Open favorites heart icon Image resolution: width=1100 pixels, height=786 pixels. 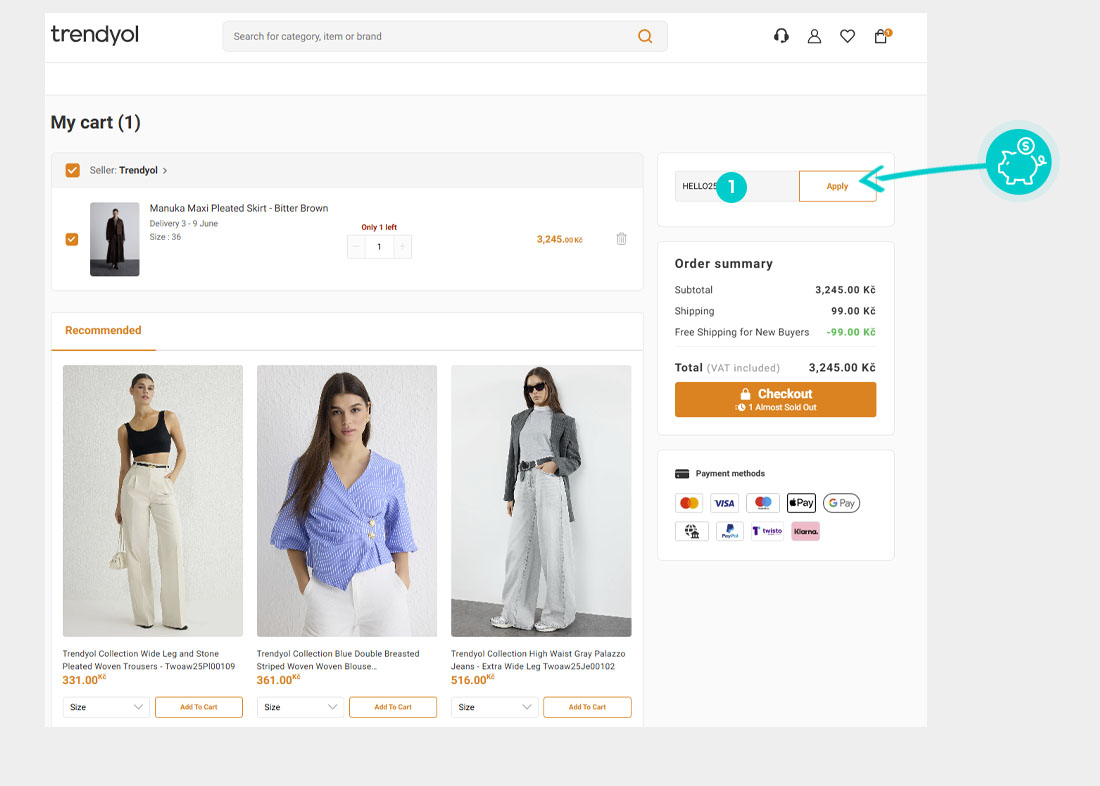(847, 36)
